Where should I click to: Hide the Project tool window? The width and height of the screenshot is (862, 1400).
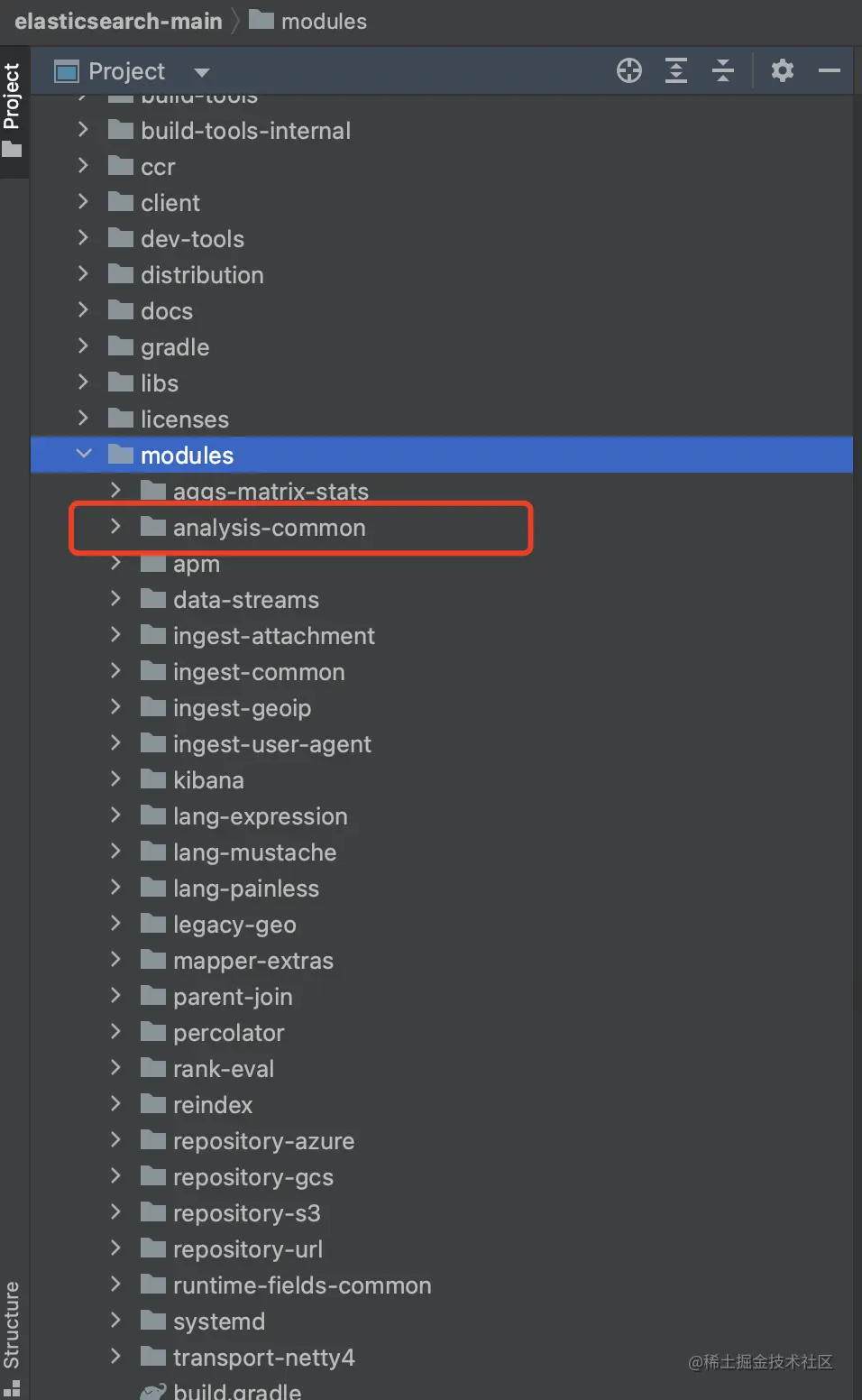(x=830, y=70)
